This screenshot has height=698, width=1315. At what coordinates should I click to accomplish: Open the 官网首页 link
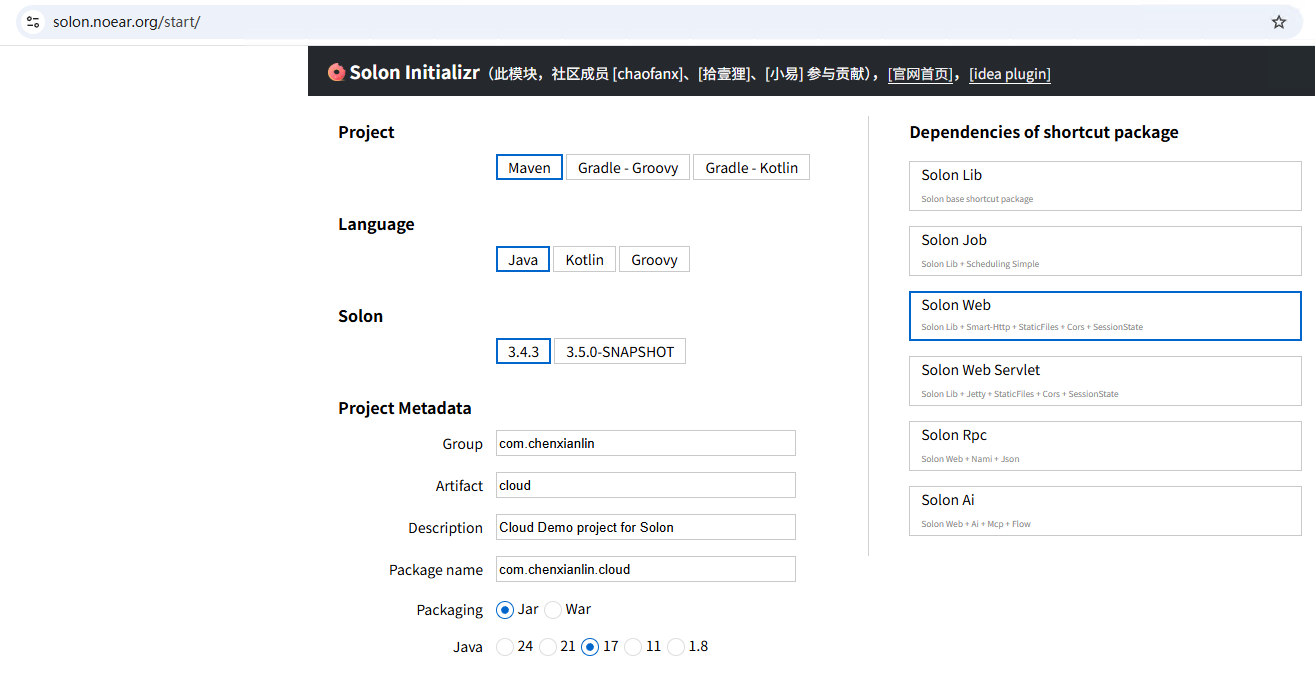point(920,74)
